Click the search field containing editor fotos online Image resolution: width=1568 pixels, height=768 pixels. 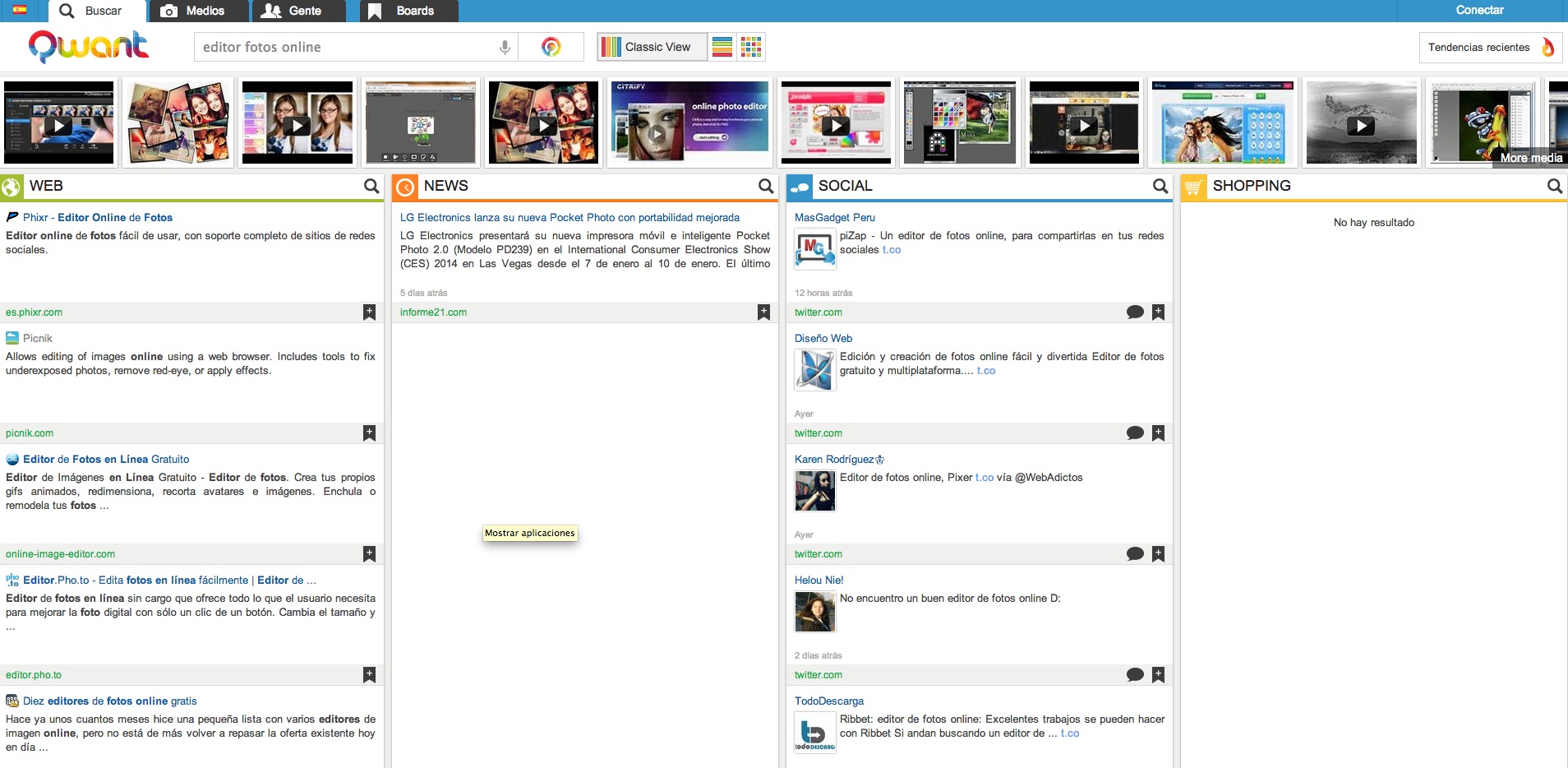(x=345, y=48)
